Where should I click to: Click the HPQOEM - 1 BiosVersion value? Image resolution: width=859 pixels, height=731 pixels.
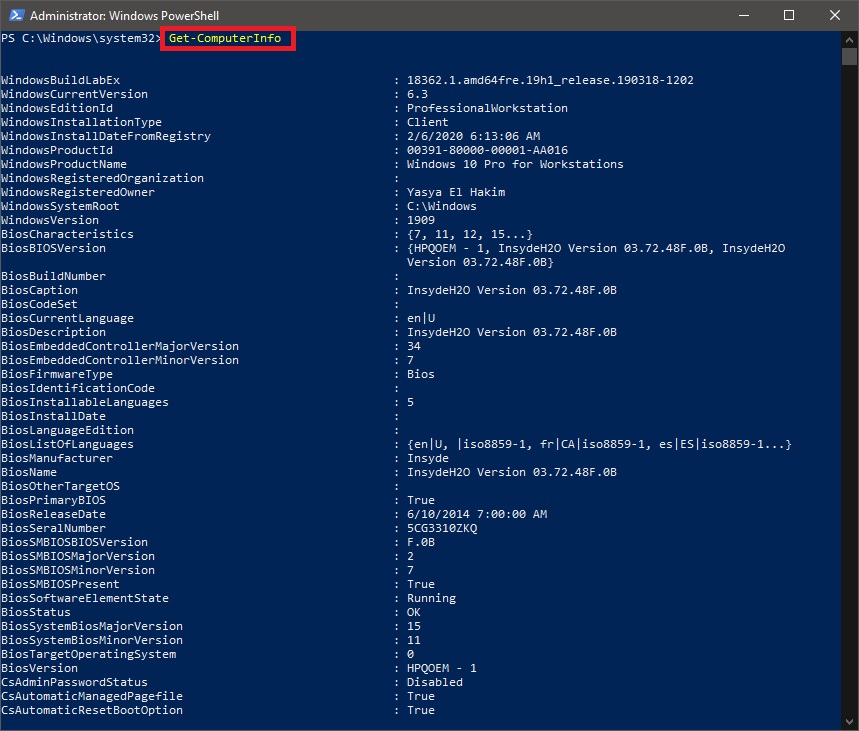(x=442, y=669)
